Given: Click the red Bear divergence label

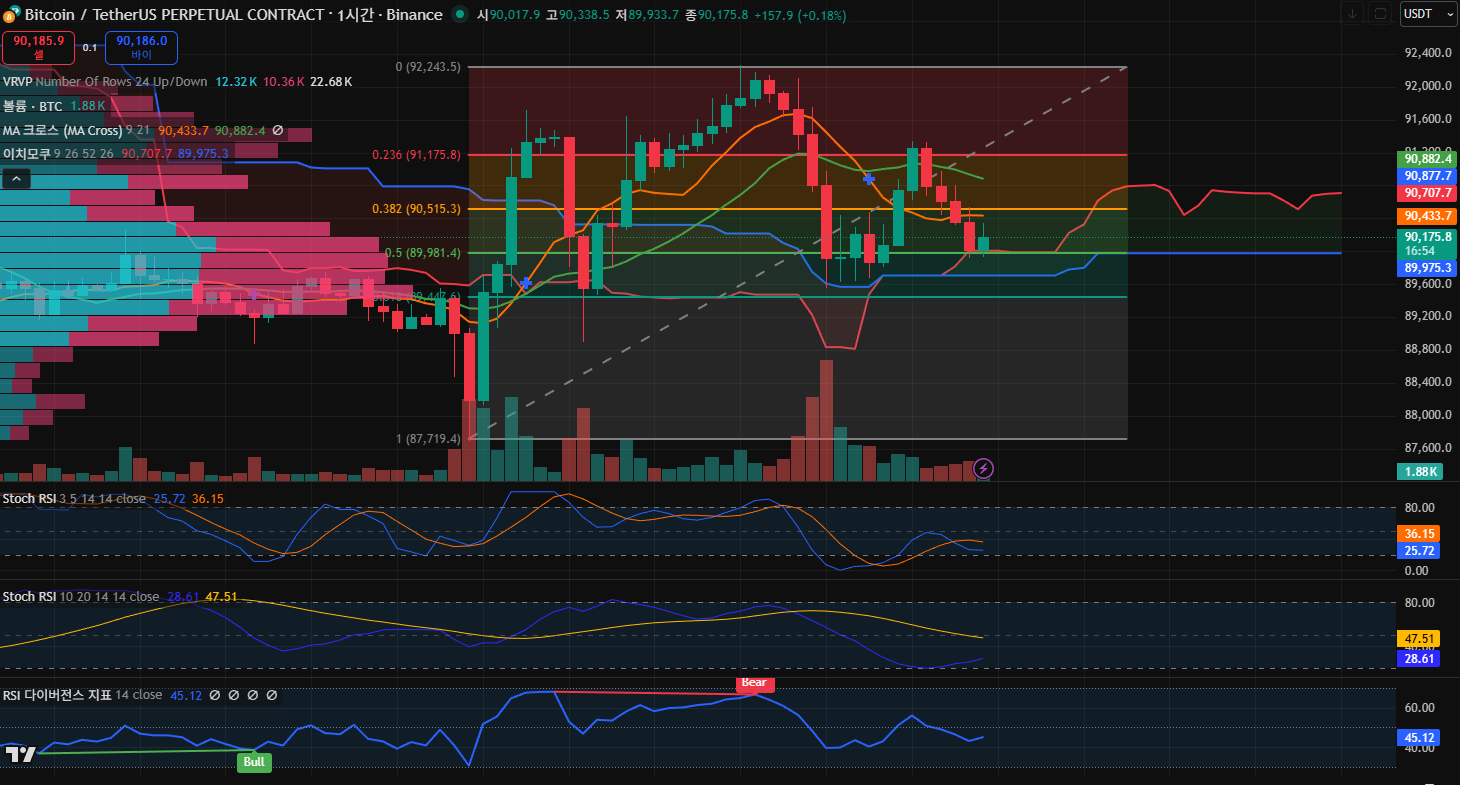Looking at the screenshot, I should (754, 683).
